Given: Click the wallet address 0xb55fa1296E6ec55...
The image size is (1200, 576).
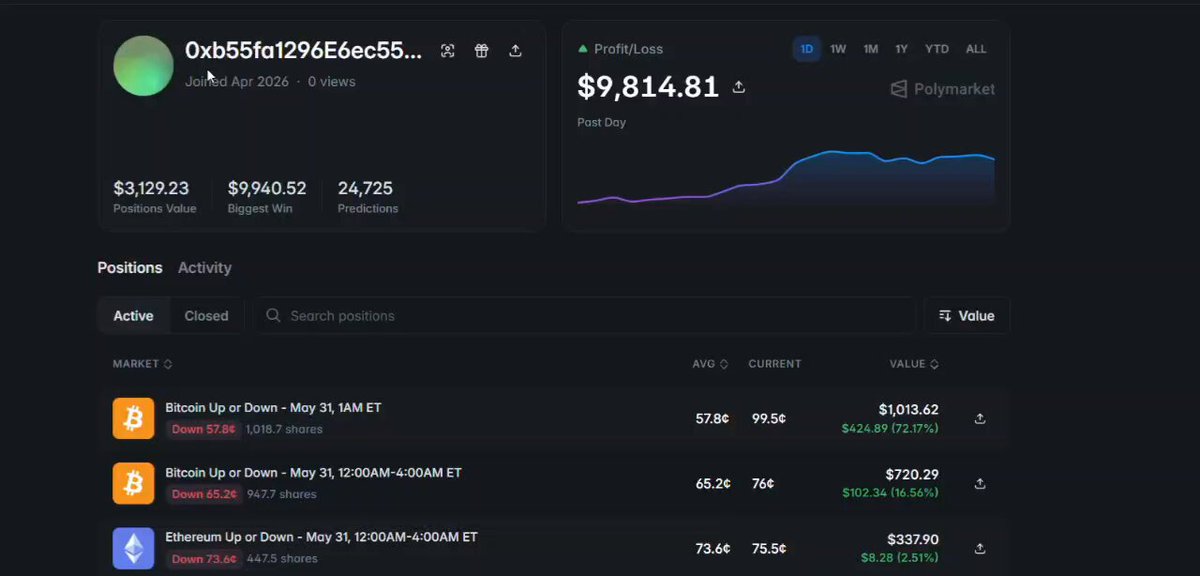Looking at the screenshot, I should click(x=303, y=51).
